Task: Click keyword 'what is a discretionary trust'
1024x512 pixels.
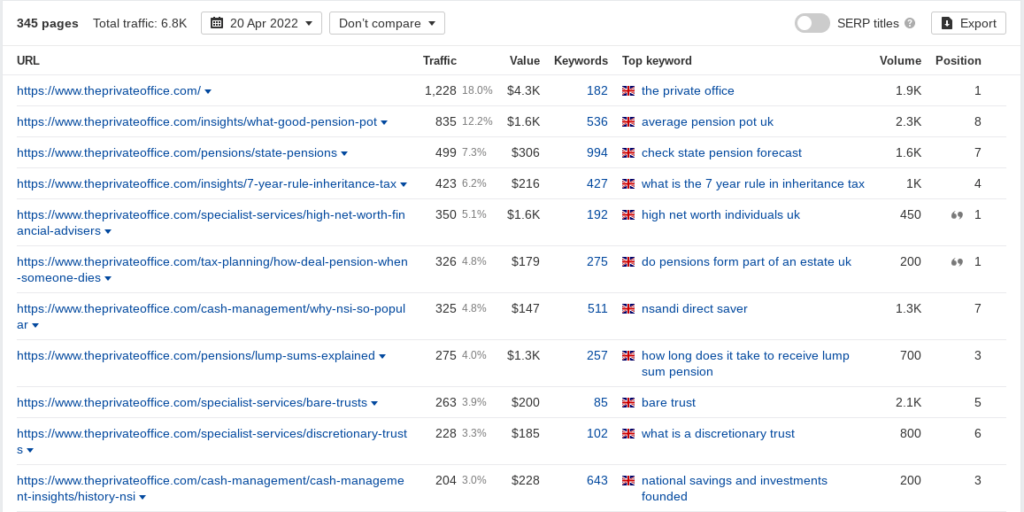Action: pyautogui.click(x=718, y=434)
